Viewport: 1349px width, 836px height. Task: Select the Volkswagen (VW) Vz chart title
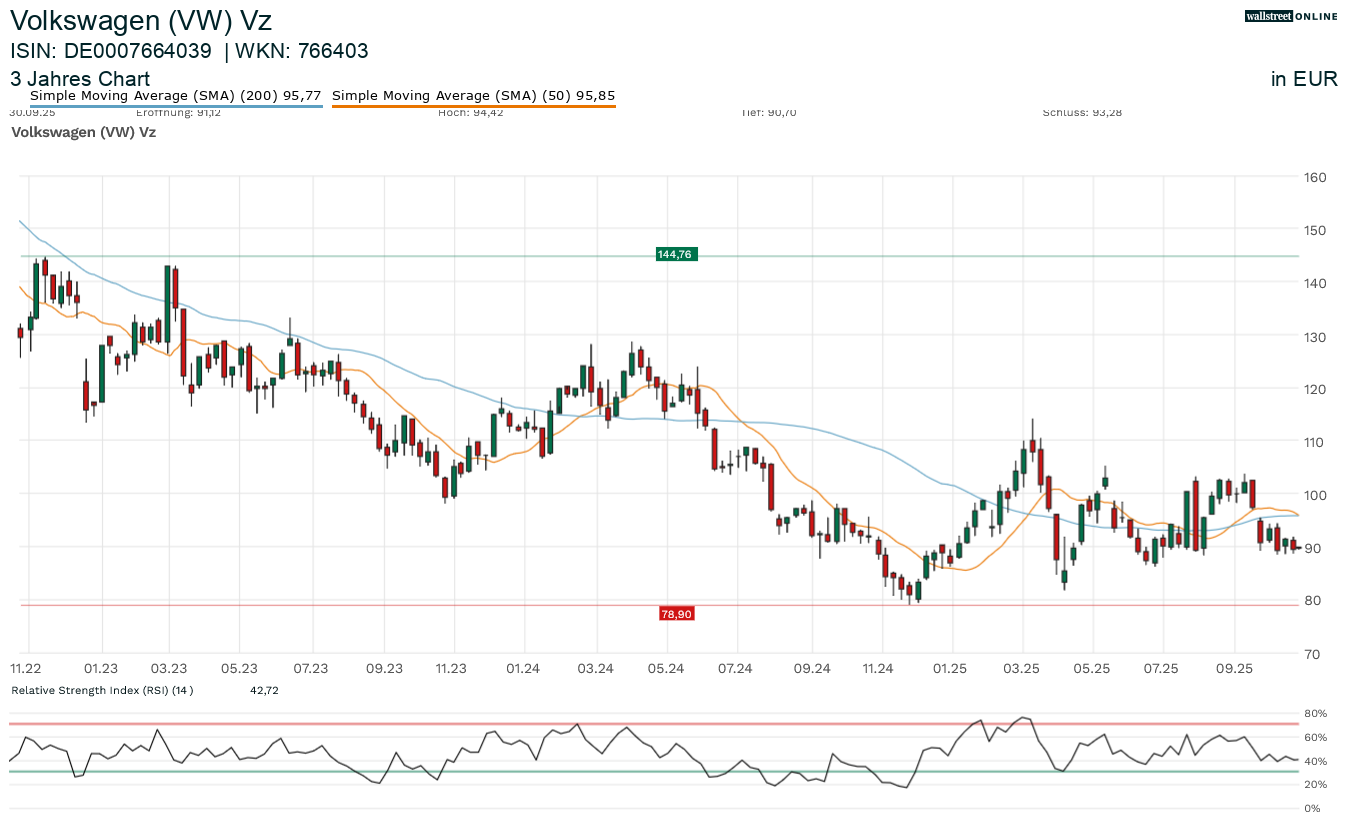[x=141, y=20]
